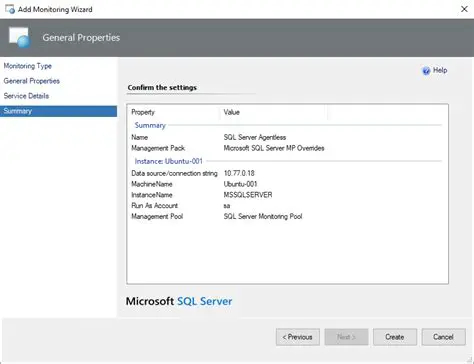Screen dimensions: 474x364
Task: Select the Microsoft SQL Server MP Overrides value
Action: 274,148
